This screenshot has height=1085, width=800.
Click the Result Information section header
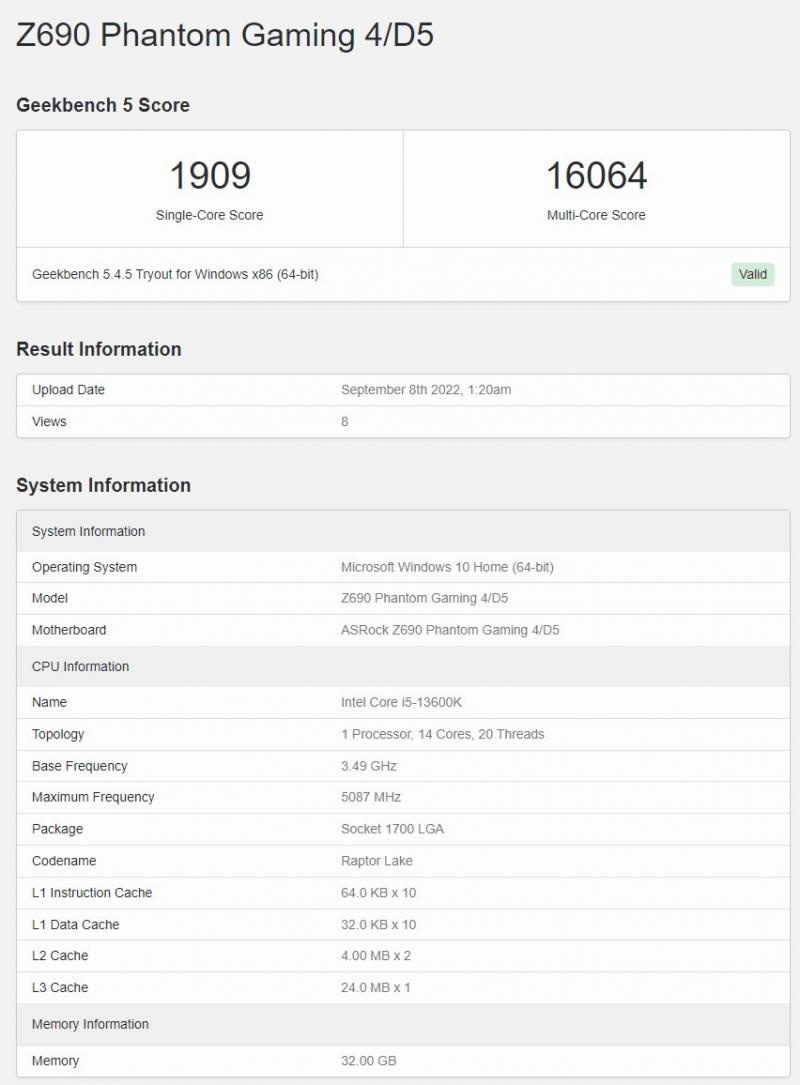pyautogui.click(x=98, y=349)
